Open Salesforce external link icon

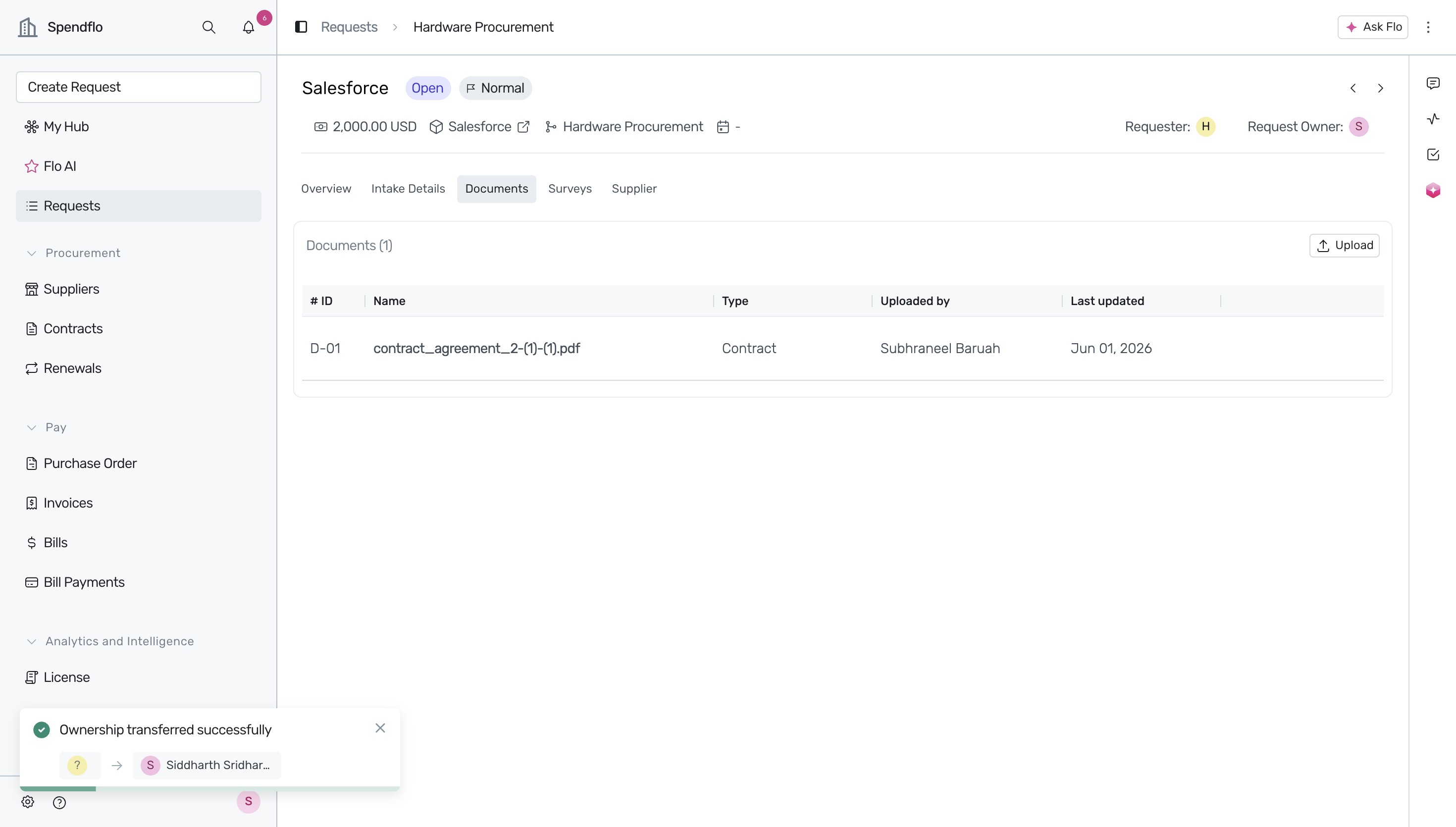pos(523,127)
